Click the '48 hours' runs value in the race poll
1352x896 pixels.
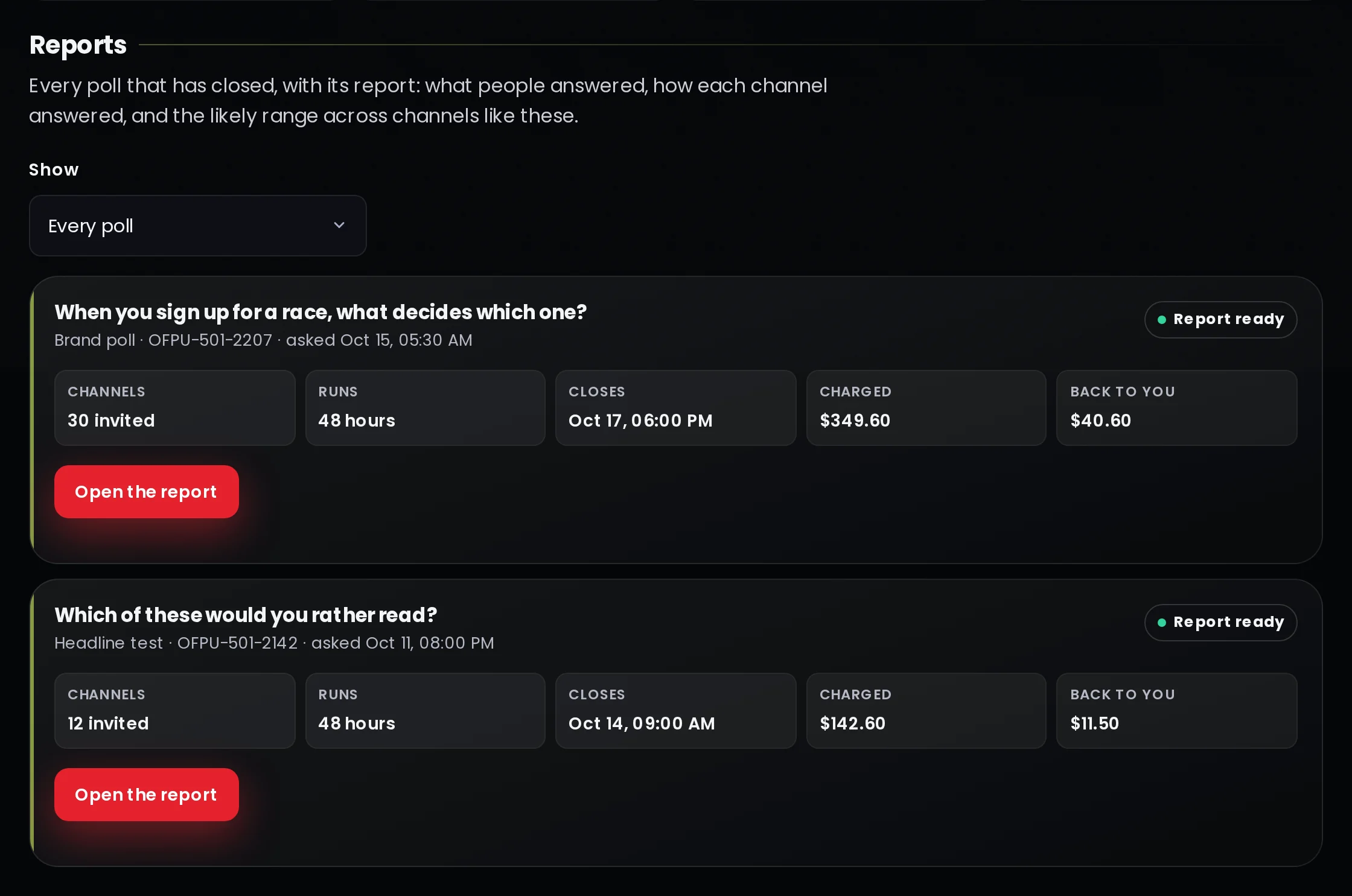coord(356,420)
